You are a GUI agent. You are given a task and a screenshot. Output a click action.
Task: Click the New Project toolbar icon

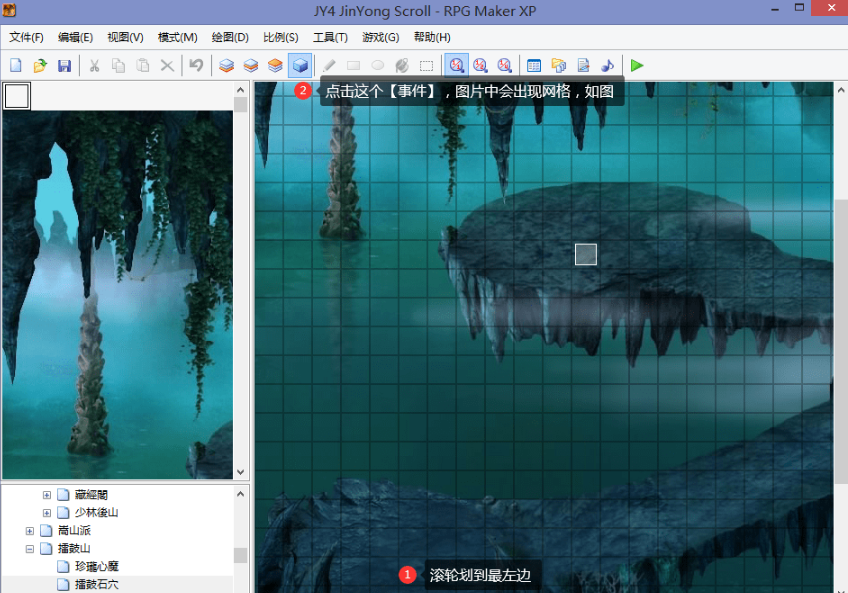pos(16,66)
